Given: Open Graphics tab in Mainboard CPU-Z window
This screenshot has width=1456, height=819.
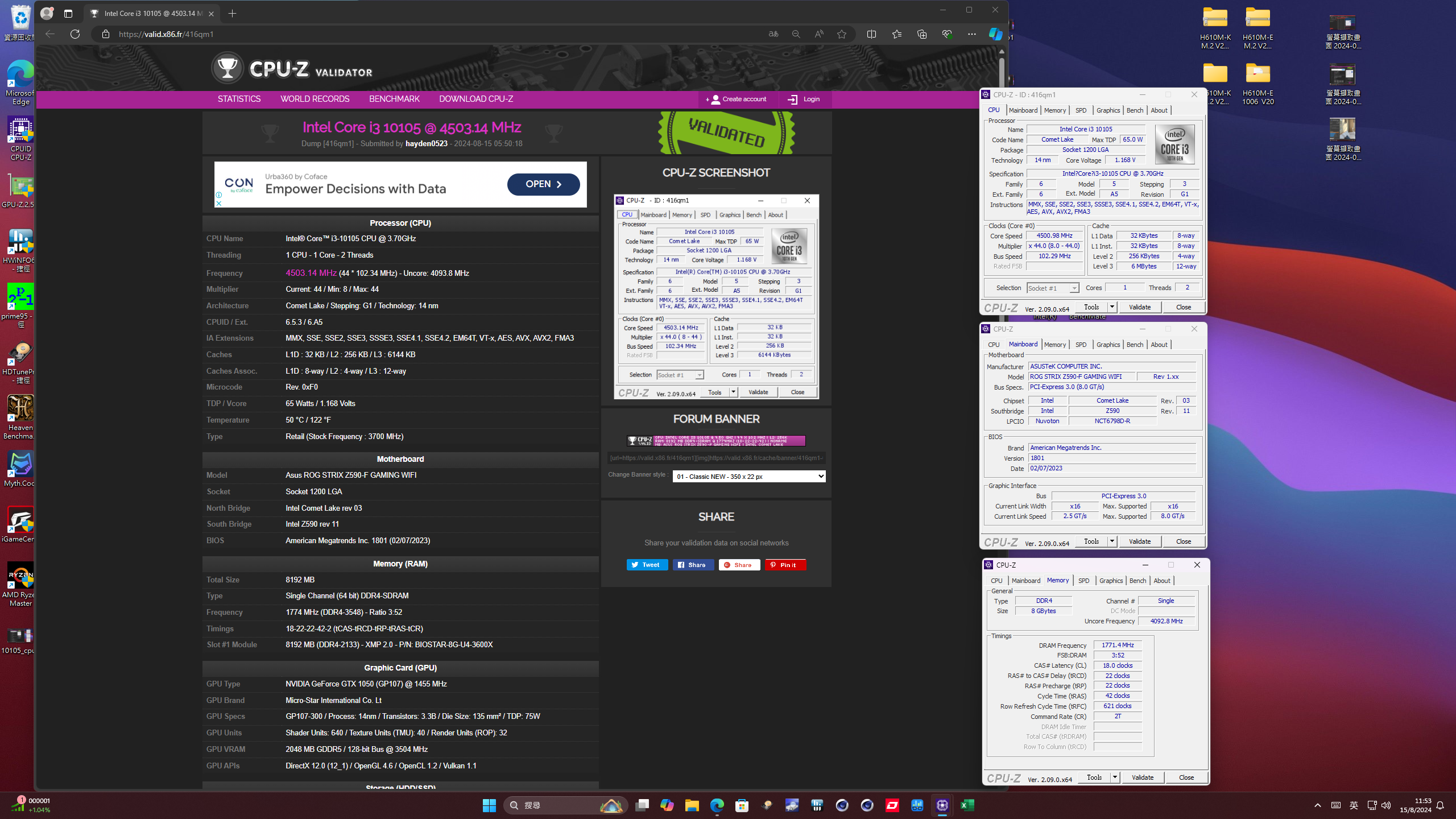Looking at the screenshot, I should (1108, 345).
